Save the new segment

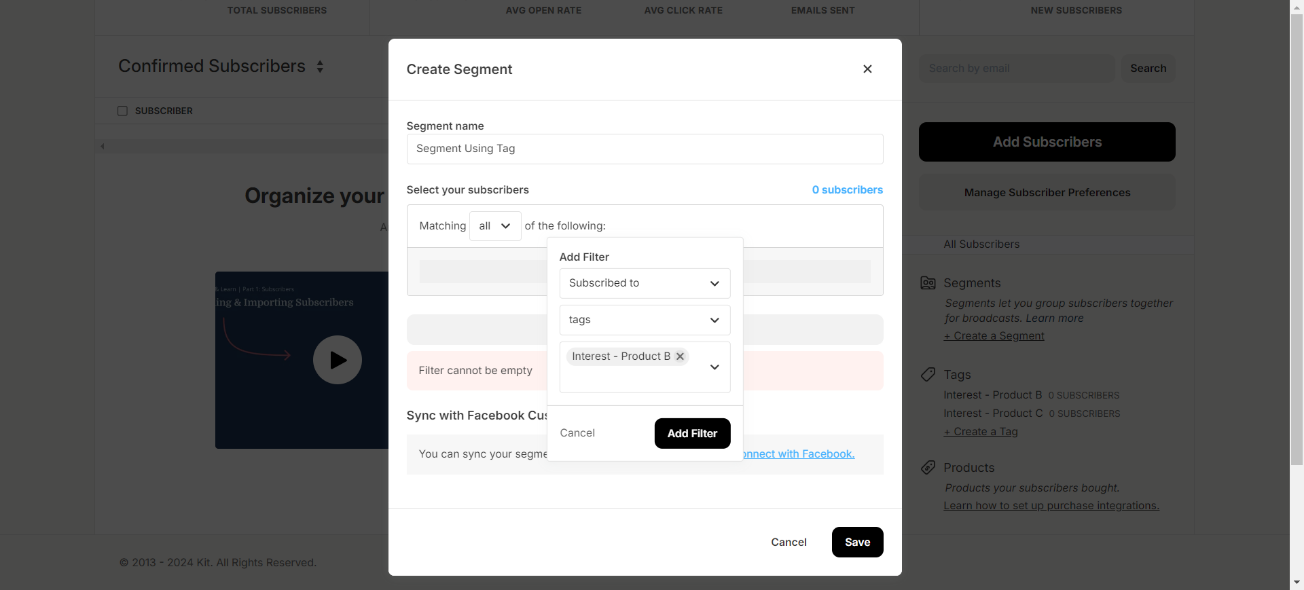coord(857,542)
